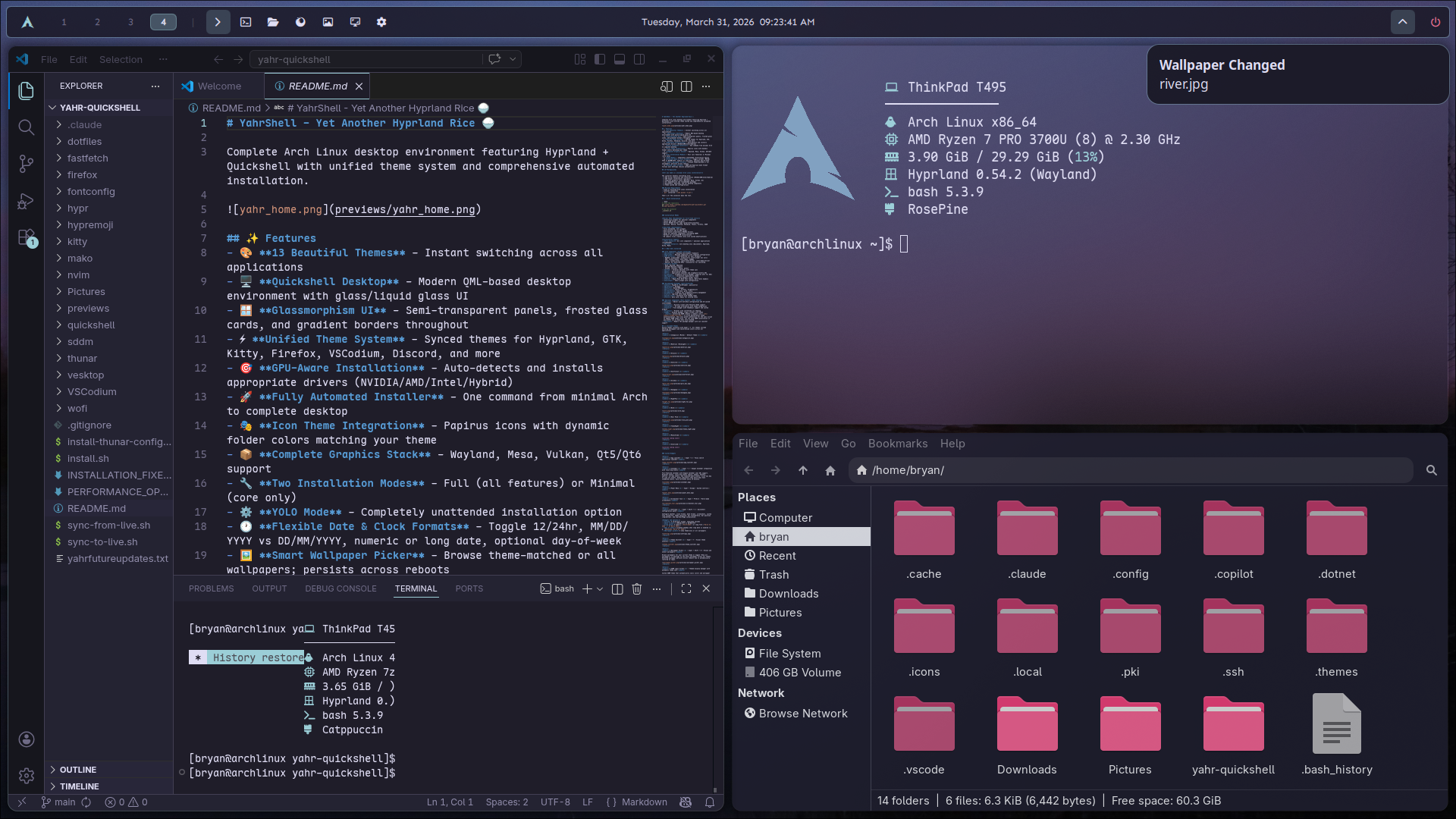Click the README minimap code overview
This screenshot has height=819, width=1456.
(686, 341)
